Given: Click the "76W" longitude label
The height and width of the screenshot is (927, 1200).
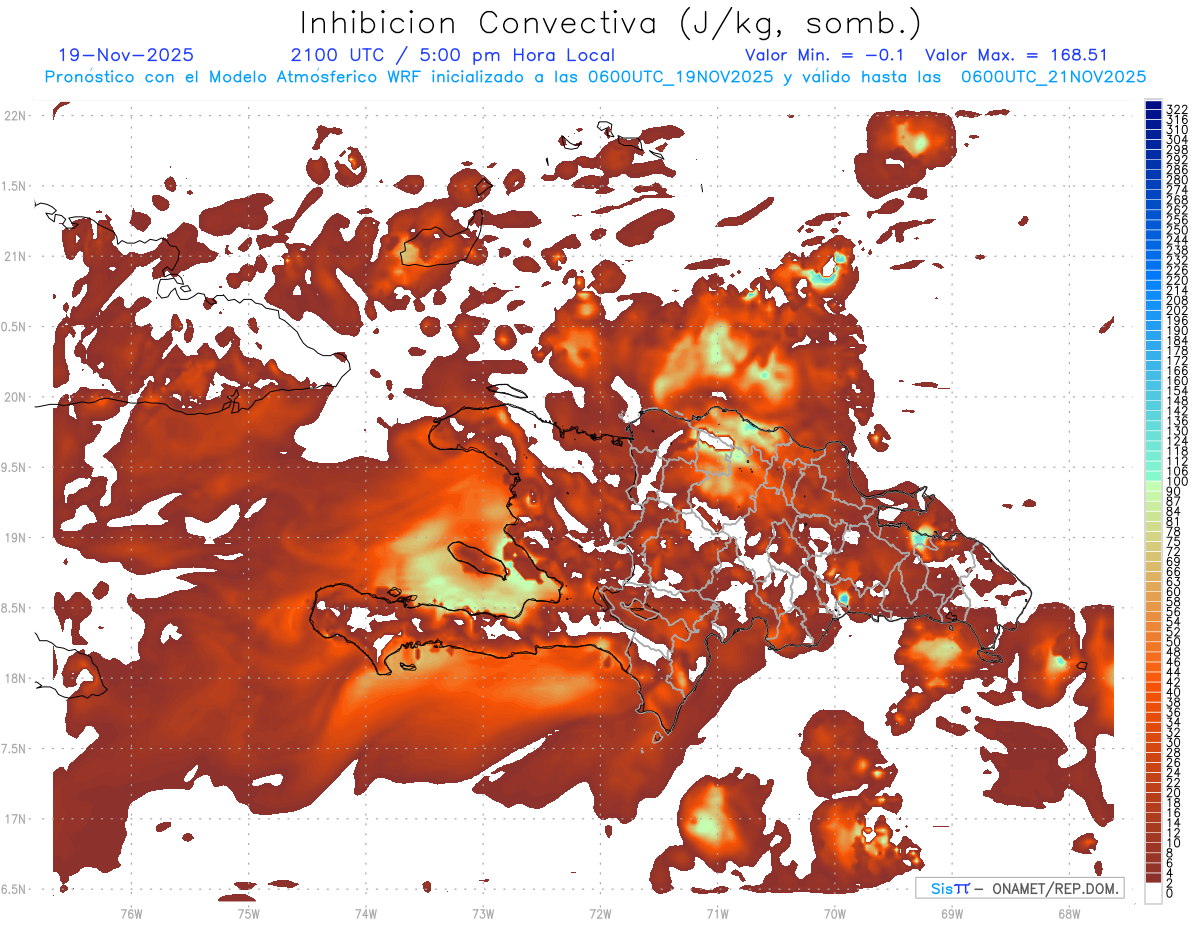Looking at the screenshot, I should (131, 913).
